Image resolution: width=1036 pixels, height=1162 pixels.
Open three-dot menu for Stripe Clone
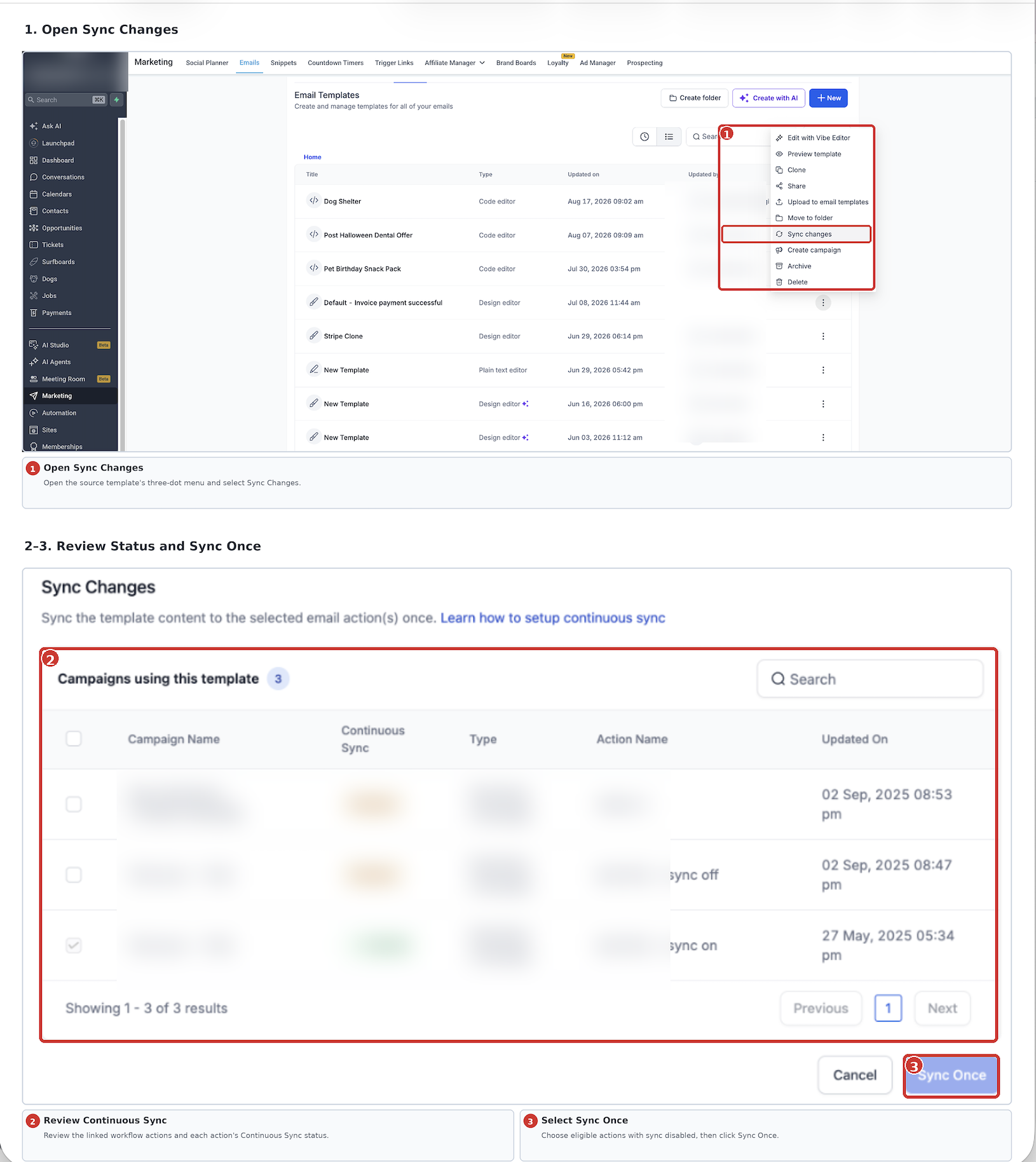[823, 336]
